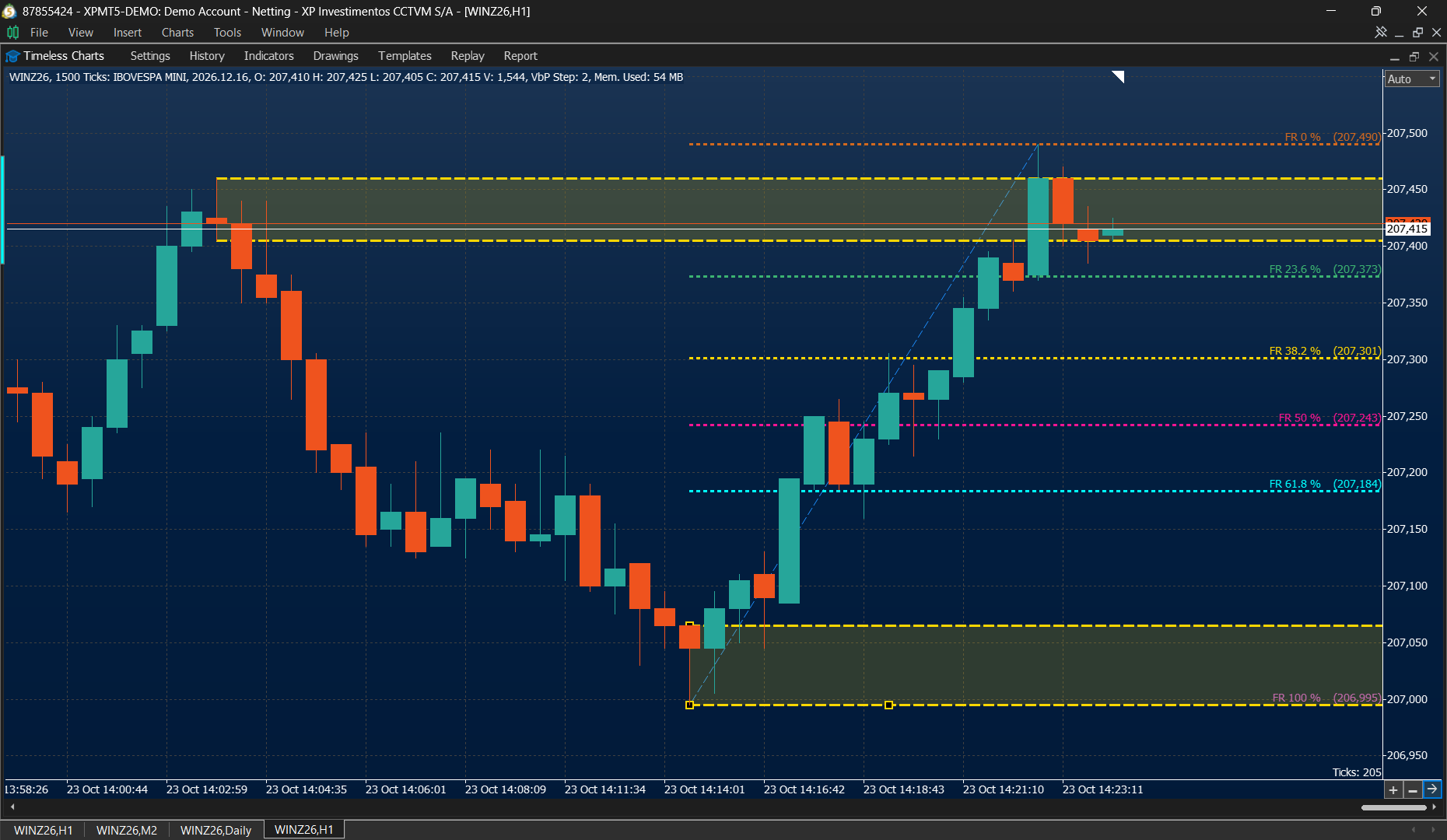Viewport: 1447px width, 840px height.
Task: Click the scrollbar right arrow
Action: pyautogui.click(x=1434, y=807)
